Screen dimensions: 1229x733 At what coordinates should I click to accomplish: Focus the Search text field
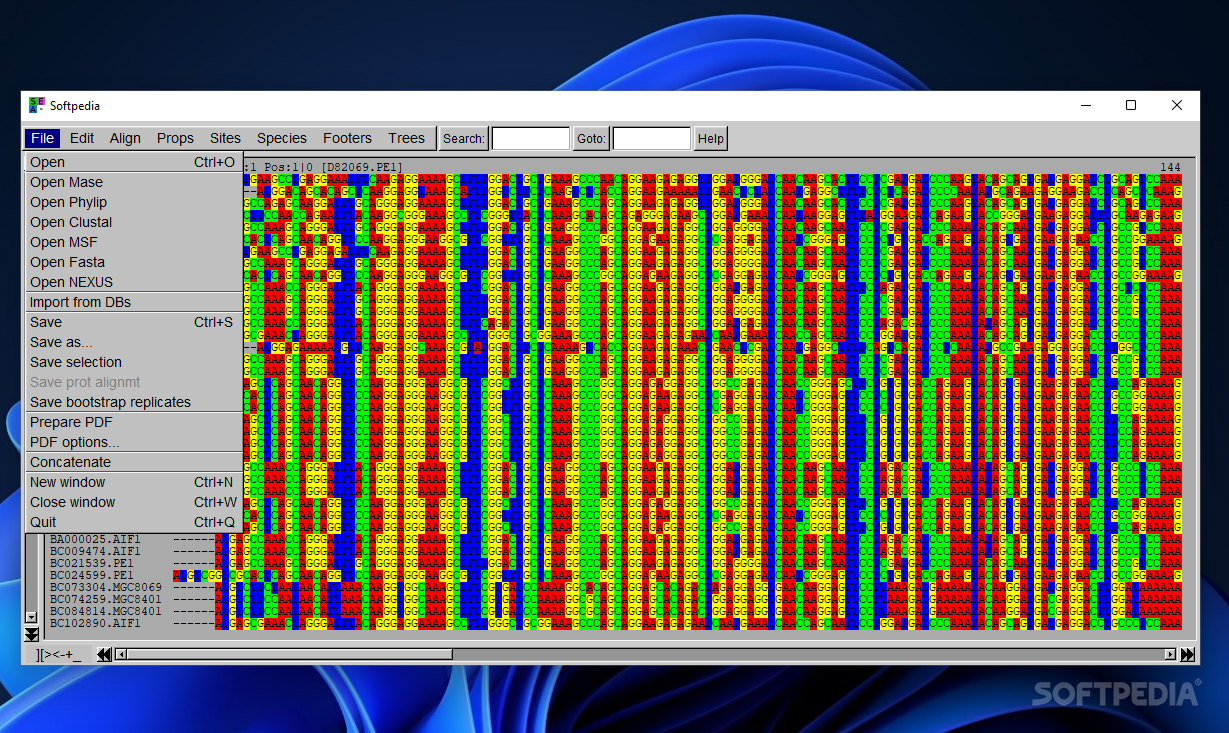(x=531, y=138)
